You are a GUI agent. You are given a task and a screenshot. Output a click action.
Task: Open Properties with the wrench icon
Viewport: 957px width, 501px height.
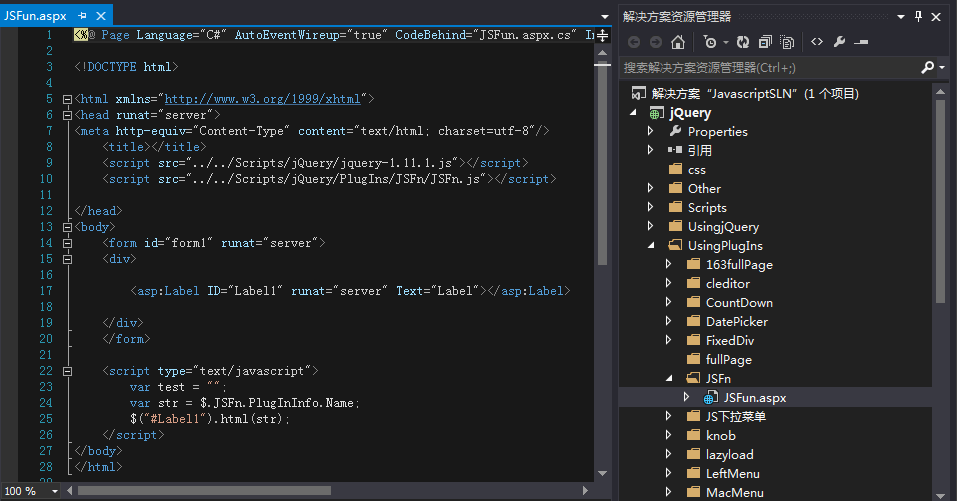click(839, 42)
